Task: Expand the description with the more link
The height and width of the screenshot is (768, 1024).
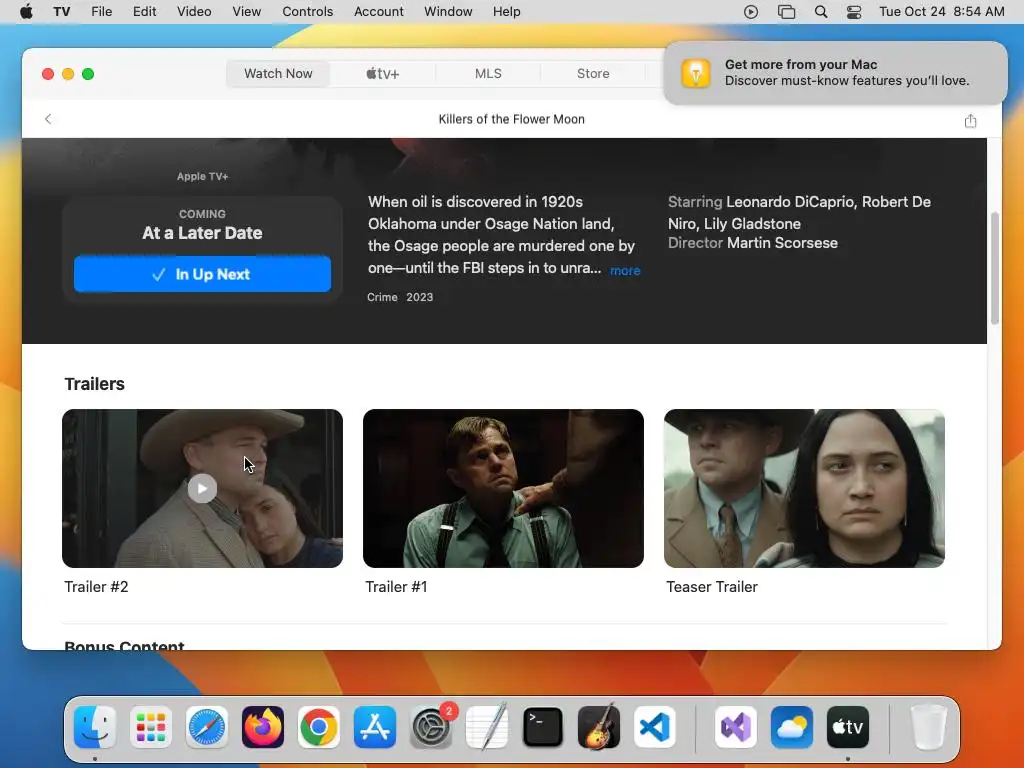Action: pos(625,270)
